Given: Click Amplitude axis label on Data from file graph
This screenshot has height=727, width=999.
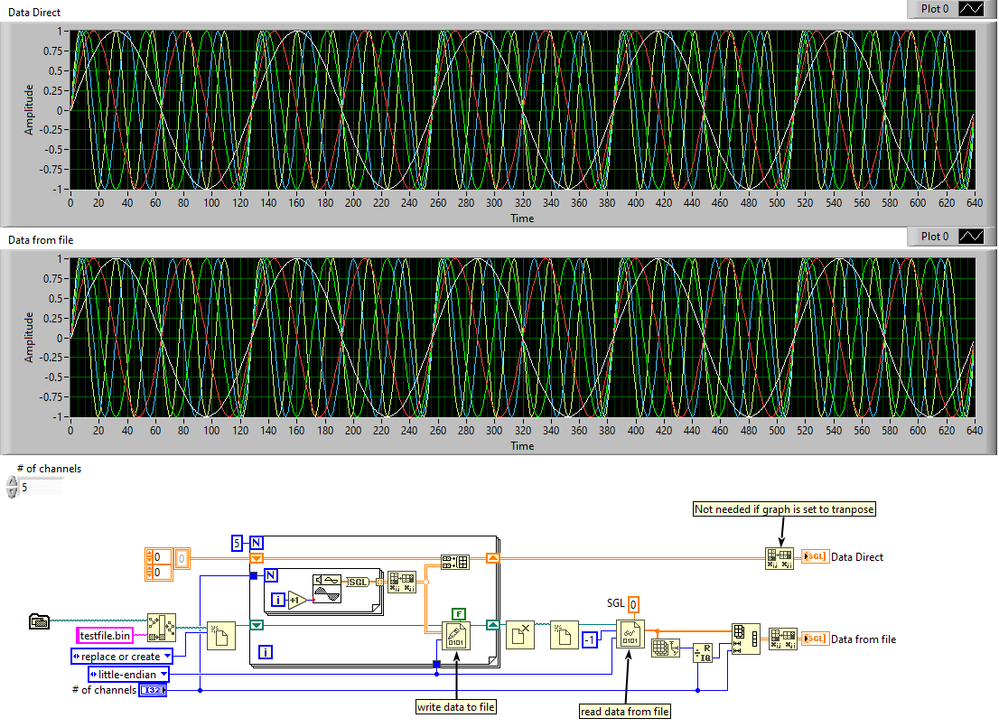Looking at the screenshot, I should [29, 338].
